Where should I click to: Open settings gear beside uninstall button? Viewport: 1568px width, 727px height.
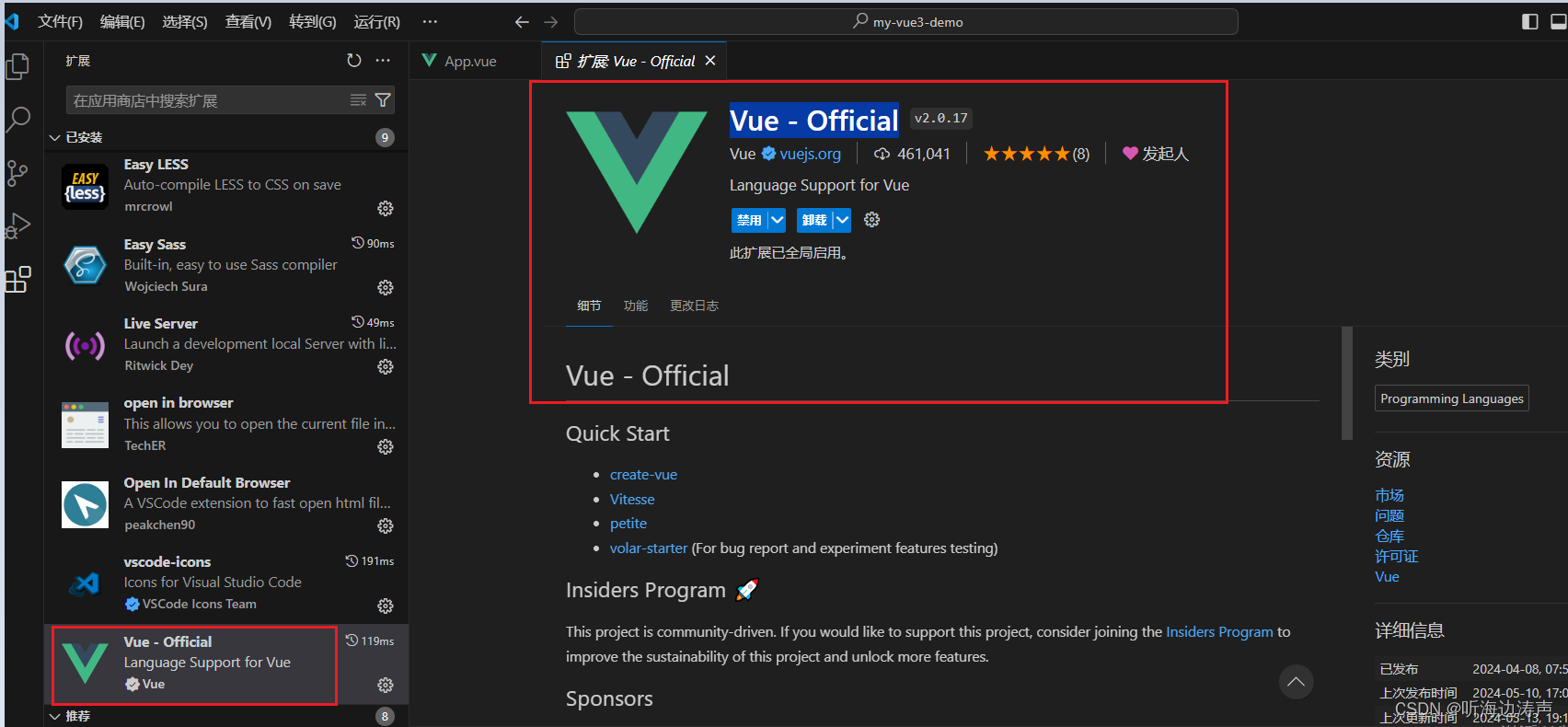[872, 219]
